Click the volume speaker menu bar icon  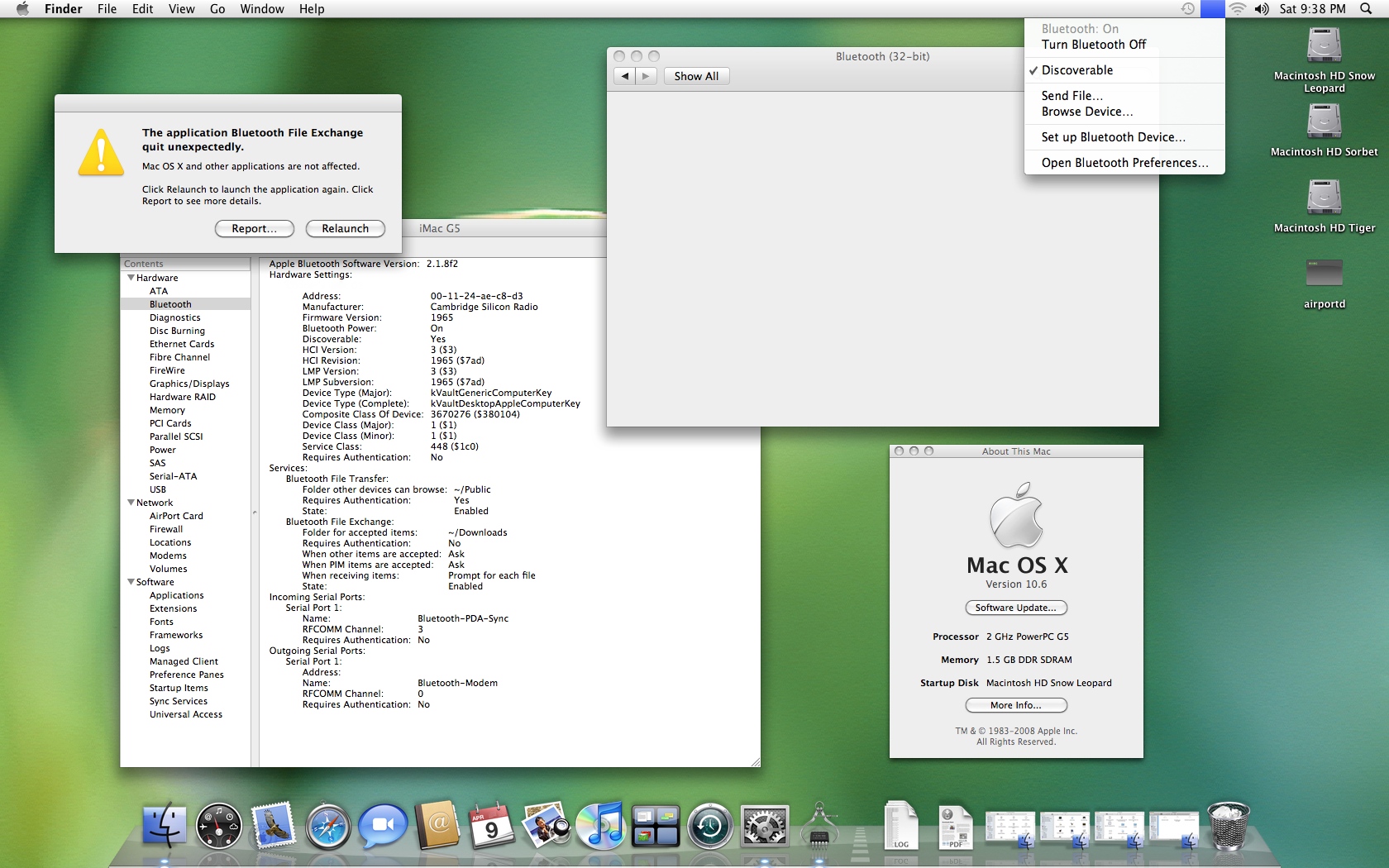click(1262, 9)
